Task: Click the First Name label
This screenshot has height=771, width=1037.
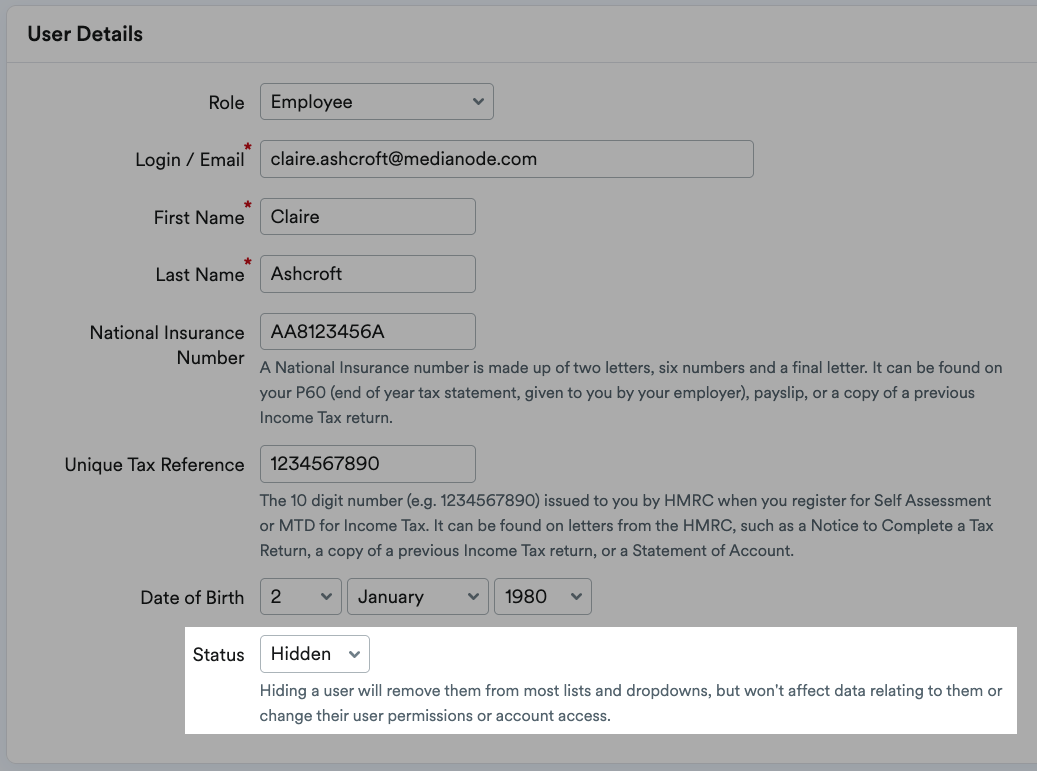Action: (x=199, y=218)
